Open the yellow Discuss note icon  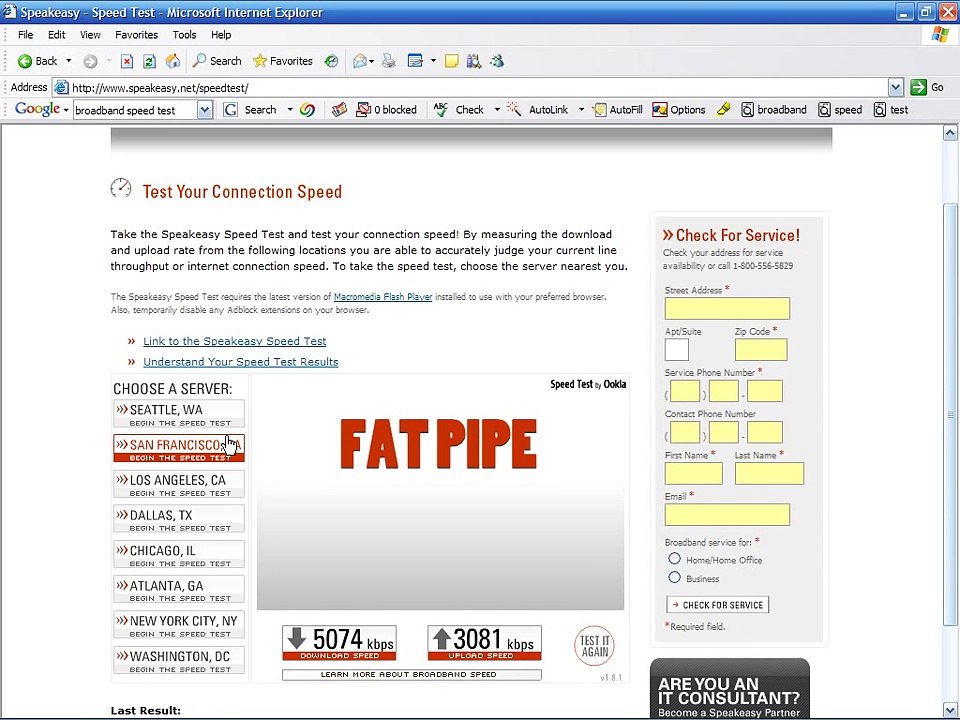[452, 61]
